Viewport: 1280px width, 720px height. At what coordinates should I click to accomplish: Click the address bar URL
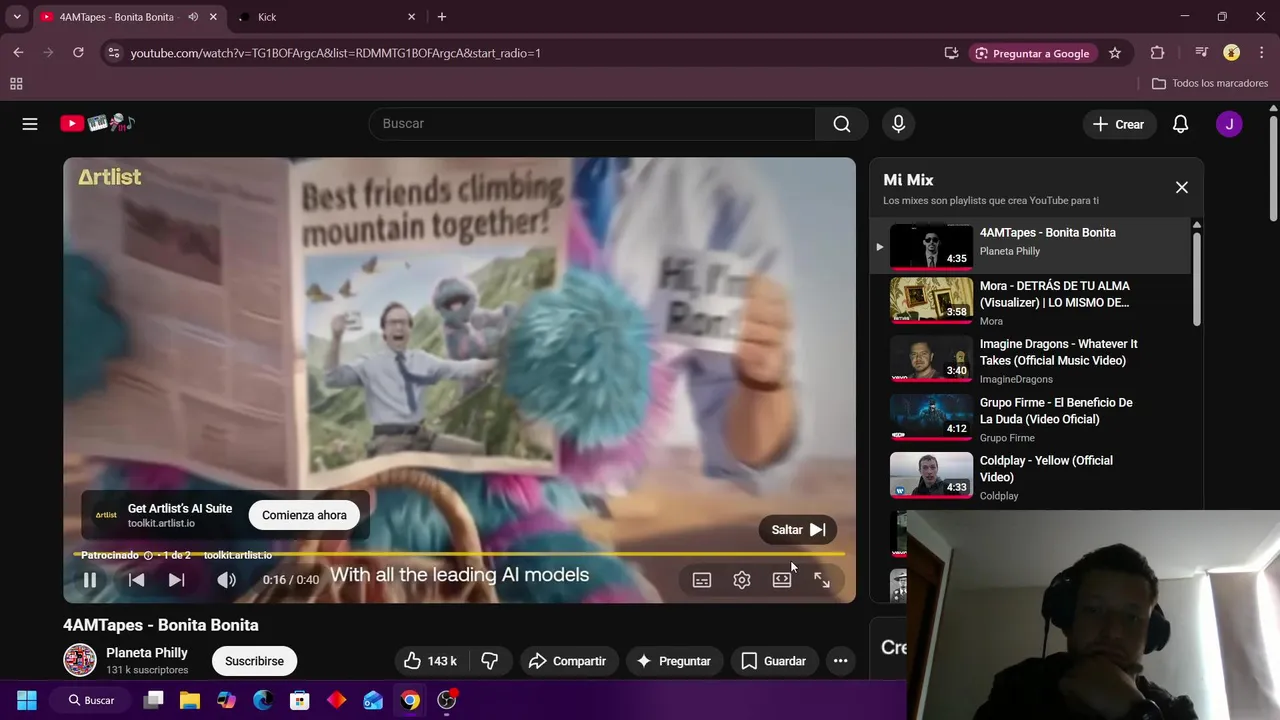click(x=336, y=53)
